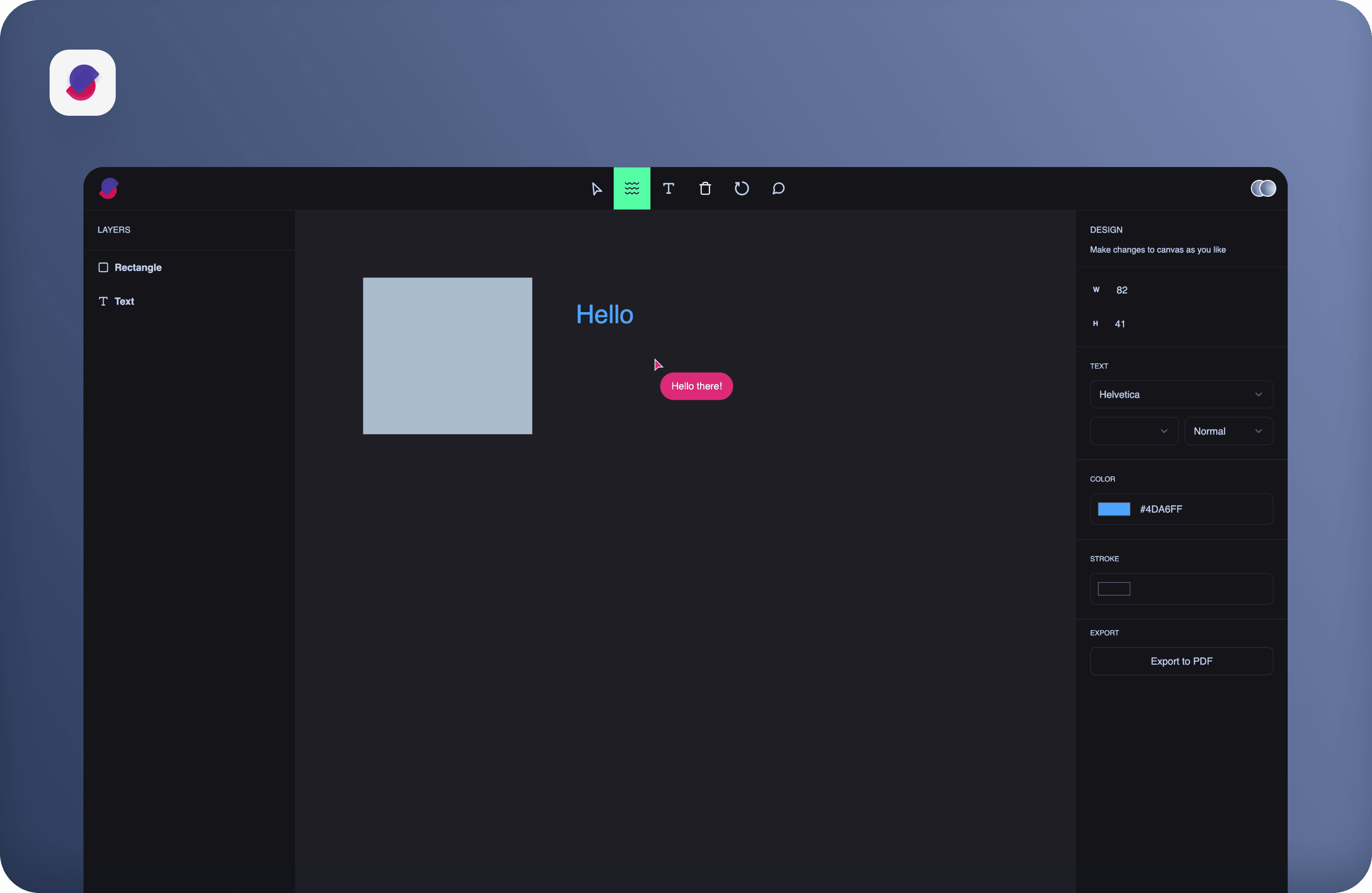Viewport: 1372px width, 893px height.
Task: Select the cursor pointer tool
Action: [596, 189]
